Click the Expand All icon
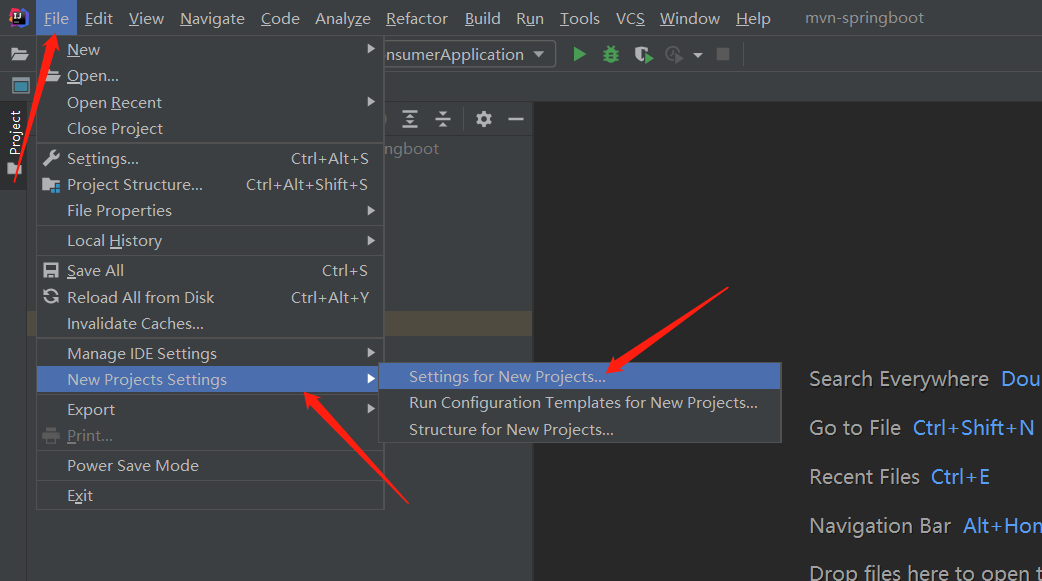The width and height of the screenshot is (1042, 581). [x=410, y=119]
